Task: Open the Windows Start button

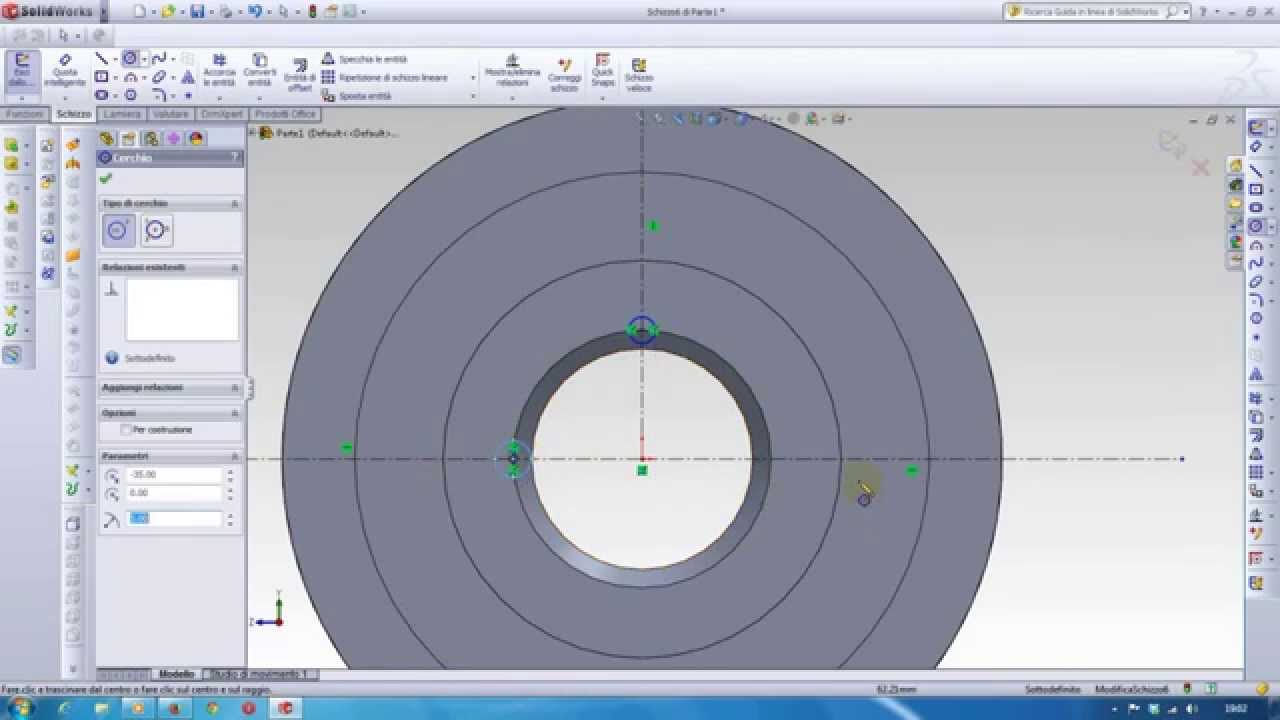Action: pyautogui.click(x=20, y=708)
